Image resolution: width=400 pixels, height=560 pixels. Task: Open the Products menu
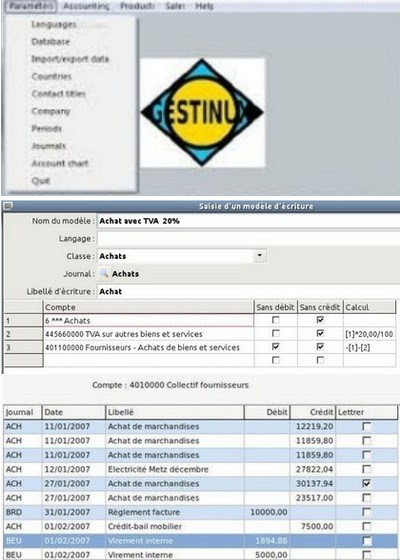(138, 6)
